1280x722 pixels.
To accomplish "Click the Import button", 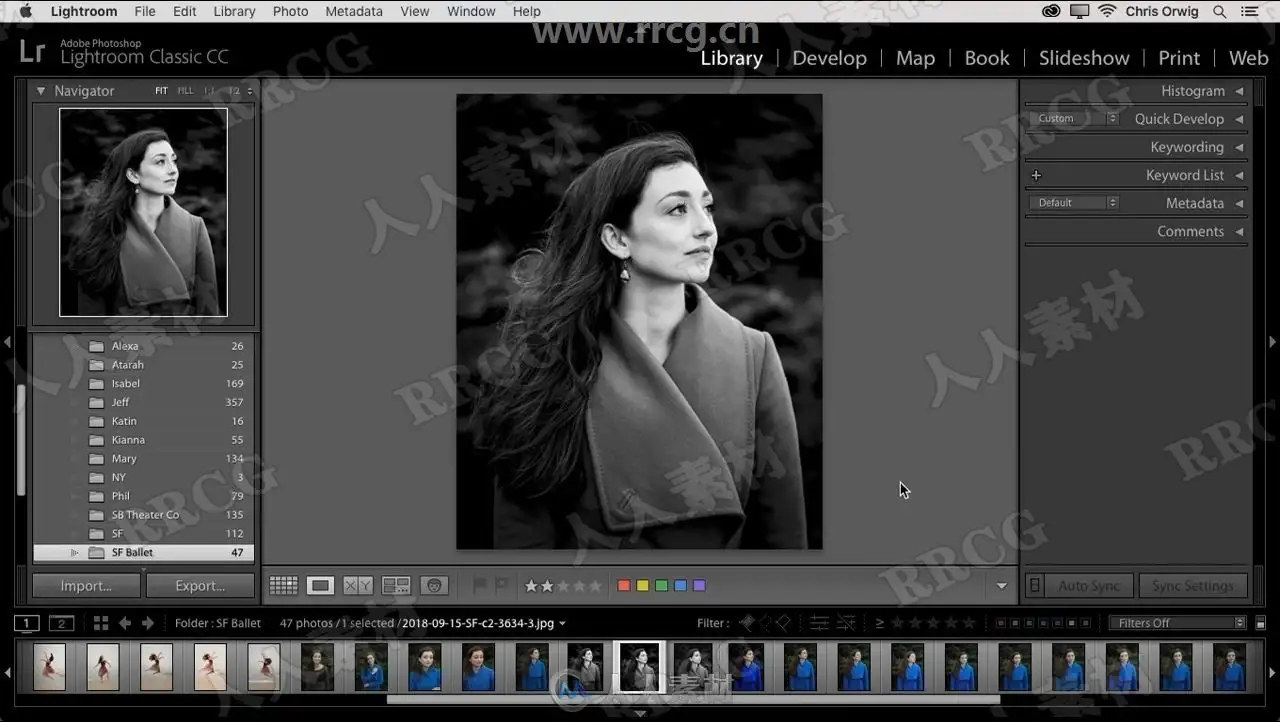I will click(x=86, y=586).
